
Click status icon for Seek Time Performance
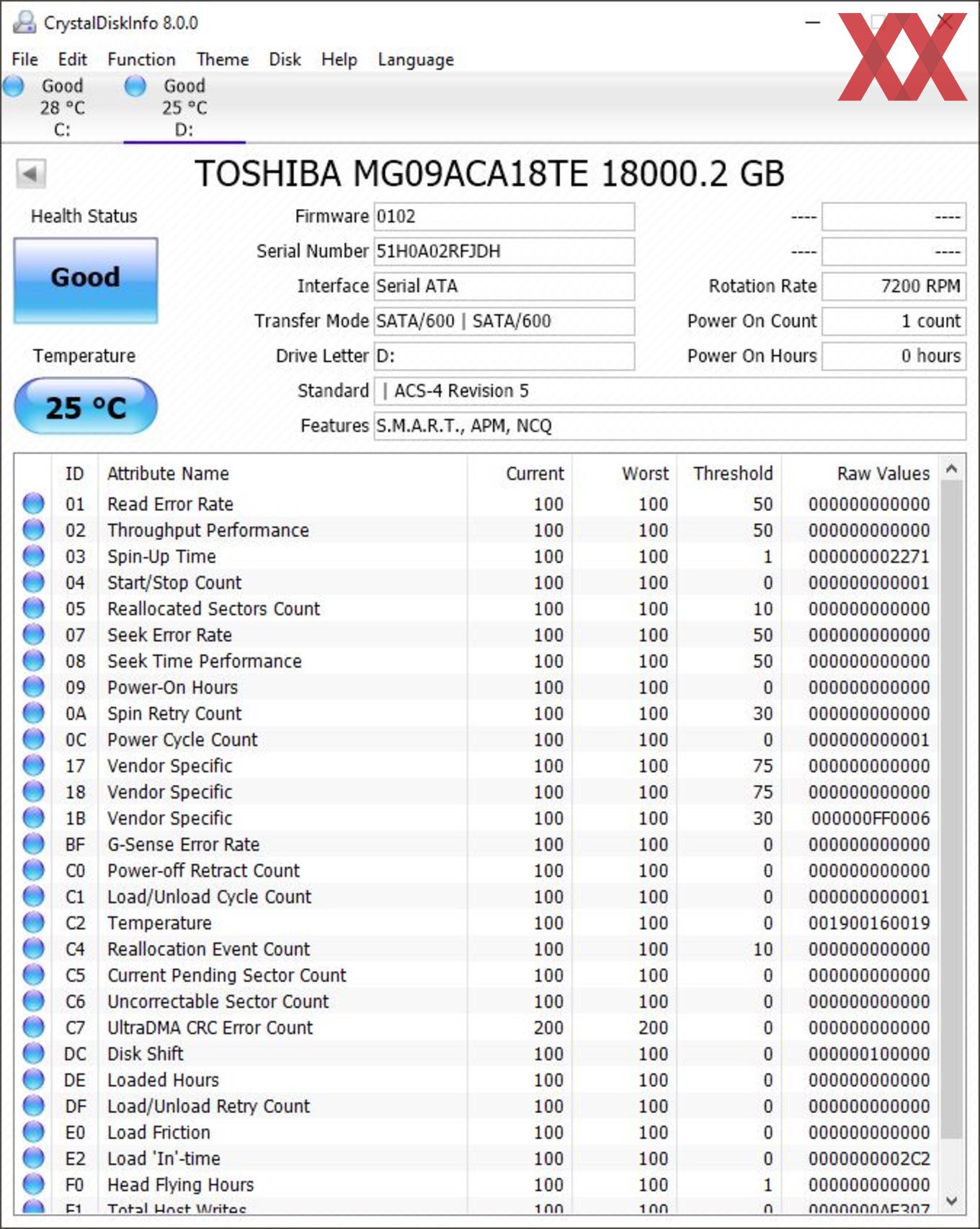point(33,660)
